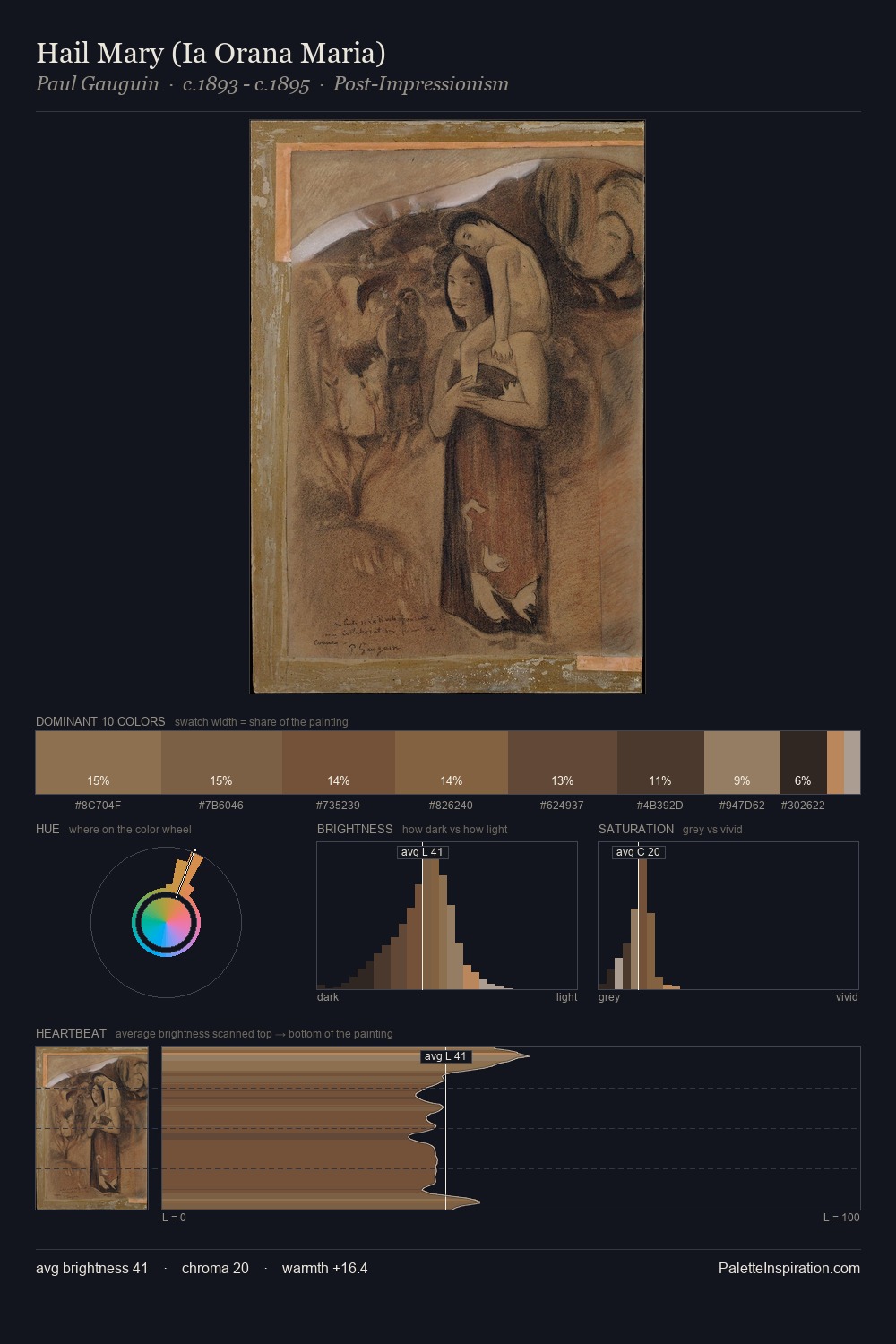The height and width of the screenshot is (1344, 896).
Task: Select the #7B6046 color swatch
Action: click(x=221, y=762)
